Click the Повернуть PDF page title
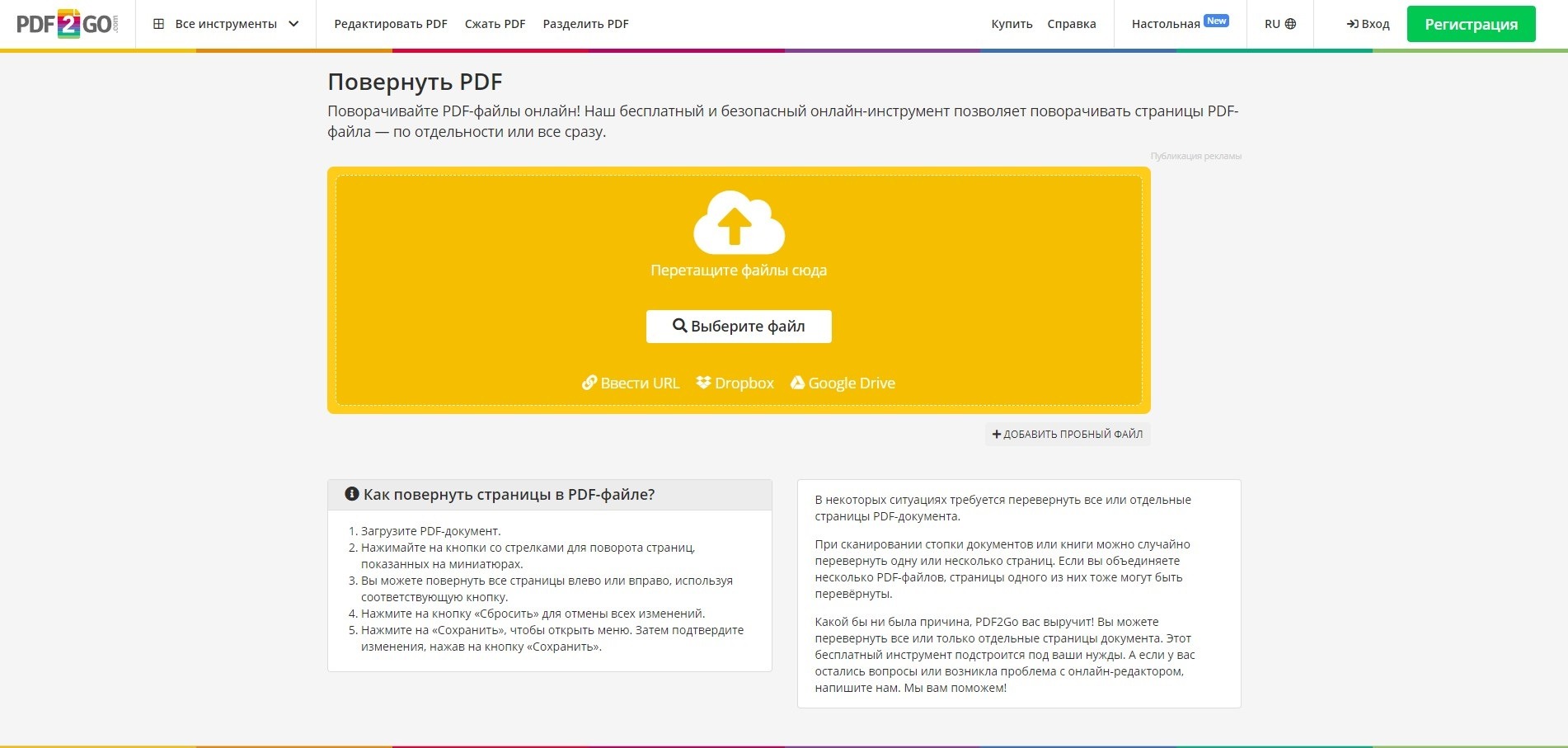Viewport: 1568px width, 748px height. 415,82
